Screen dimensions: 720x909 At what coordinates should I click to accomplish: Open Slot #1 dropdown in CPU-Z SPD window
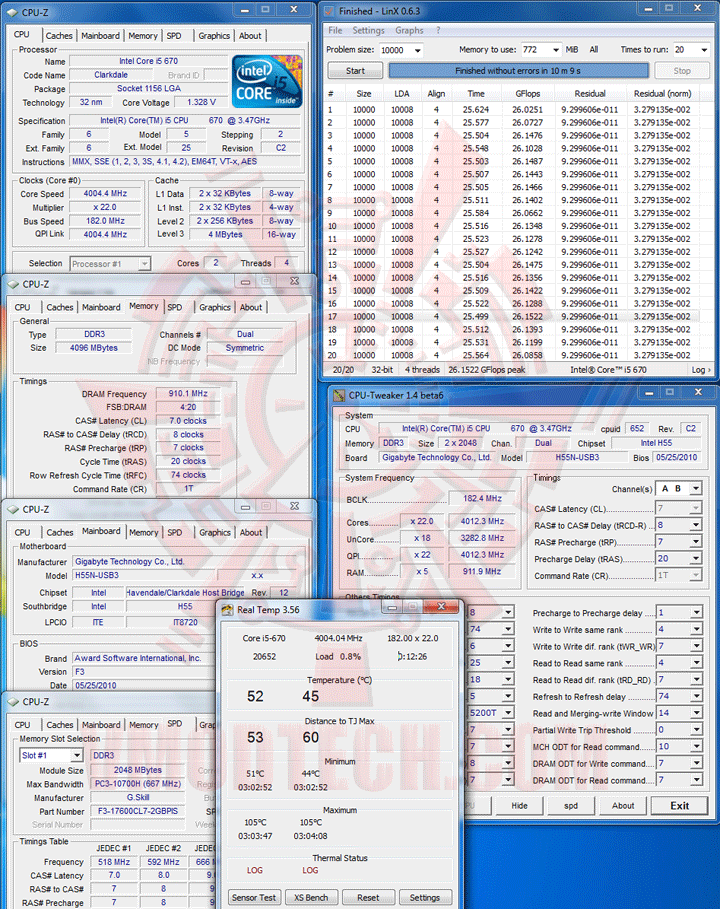[77, 755]
